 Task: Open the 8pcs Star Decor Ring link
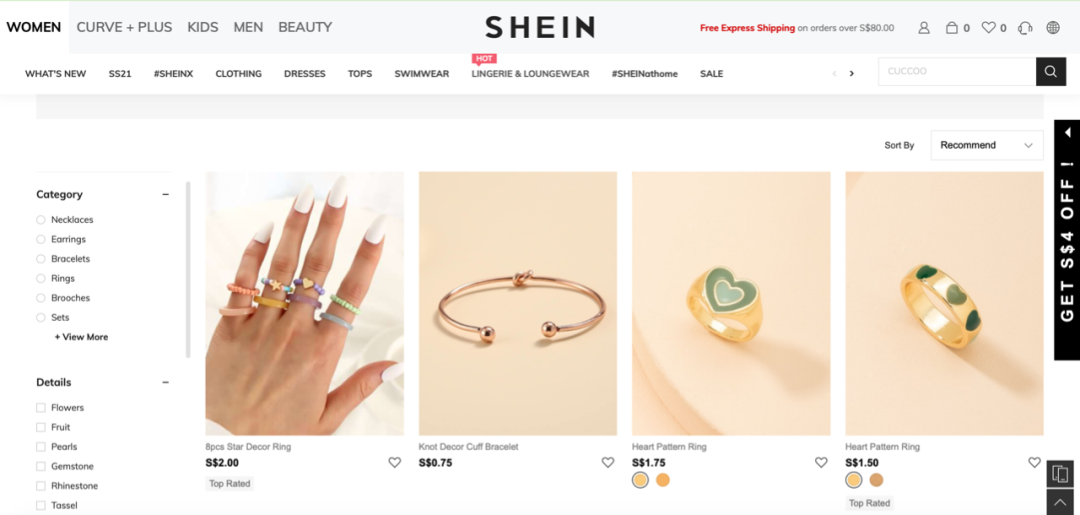tap(248, 447)
